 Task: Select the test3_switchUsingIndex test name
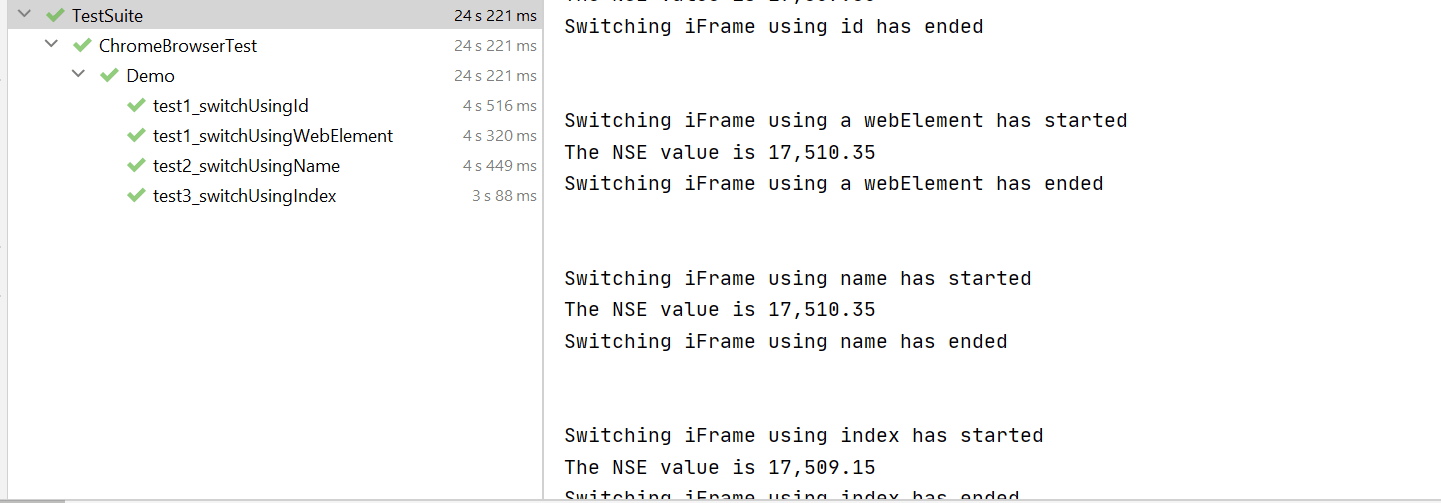click(245, 196)
